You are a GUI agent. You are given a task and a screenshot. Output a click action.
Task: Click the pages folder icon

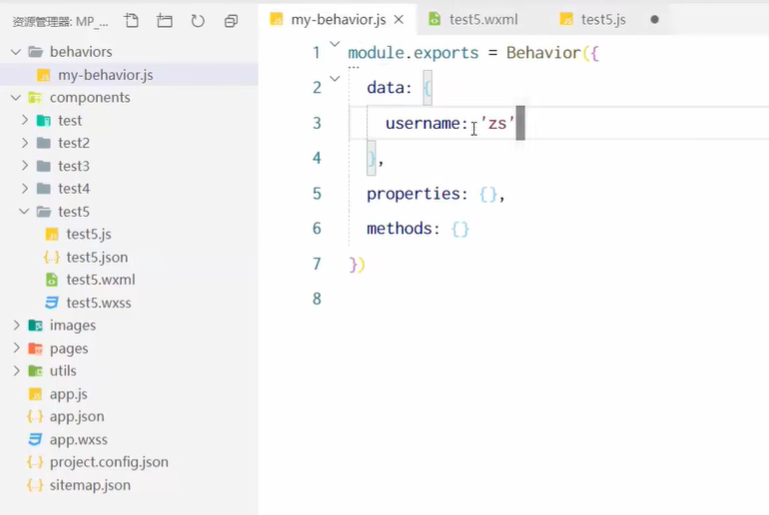coord(35,348)
